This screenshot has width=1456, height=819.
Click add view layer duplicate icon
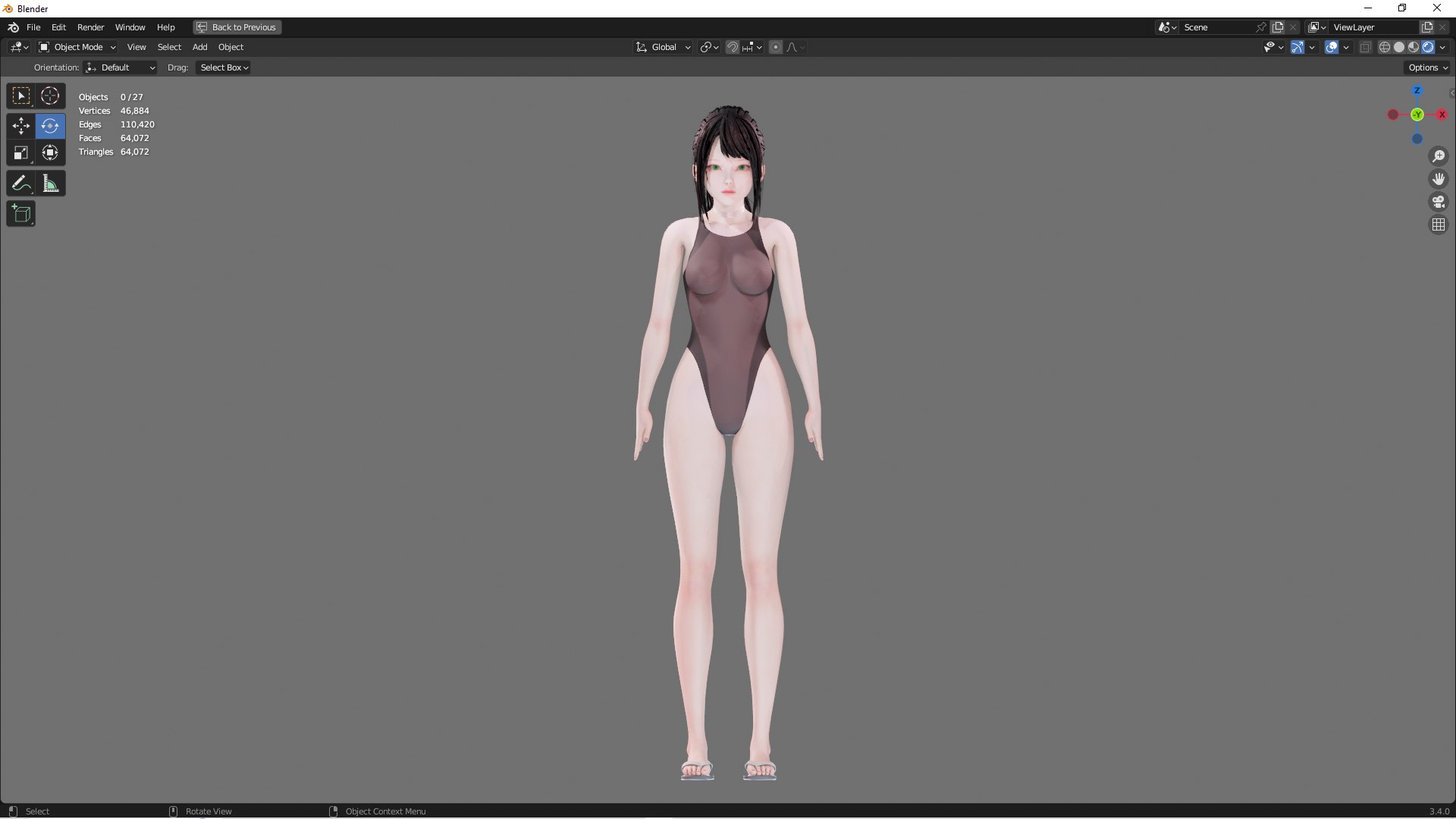[x=1427, y=27]
